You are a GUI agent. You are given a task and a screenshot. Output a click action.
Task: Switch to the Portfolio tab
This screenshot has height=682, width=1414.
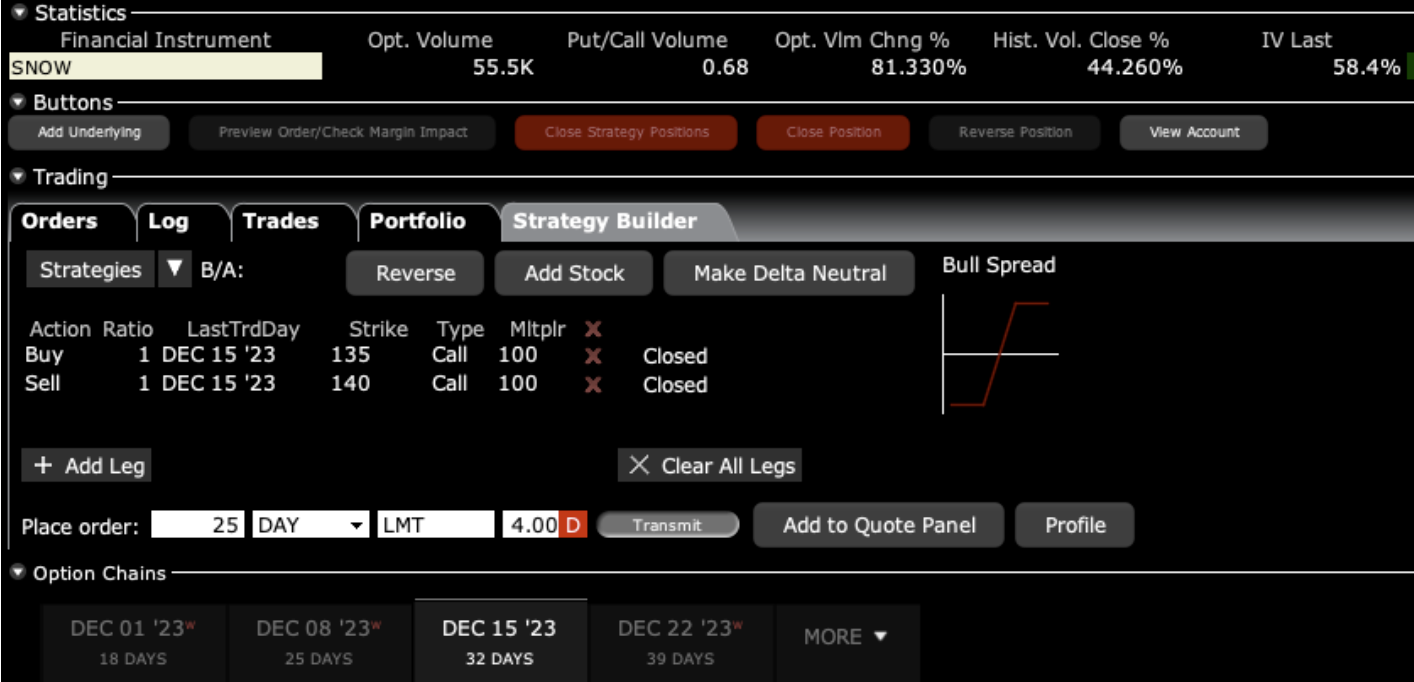pos(417,222)
